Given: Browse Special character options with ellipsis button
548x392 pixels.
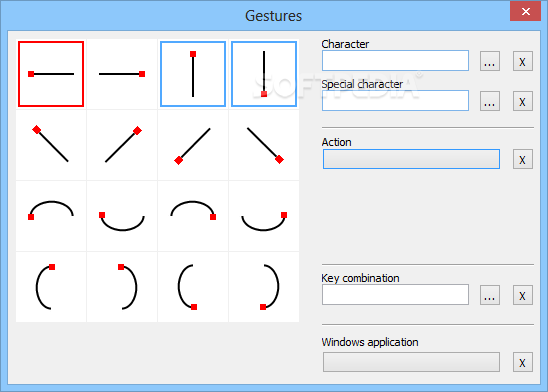Looking at the screenshot, I should [x=490, y=101].
